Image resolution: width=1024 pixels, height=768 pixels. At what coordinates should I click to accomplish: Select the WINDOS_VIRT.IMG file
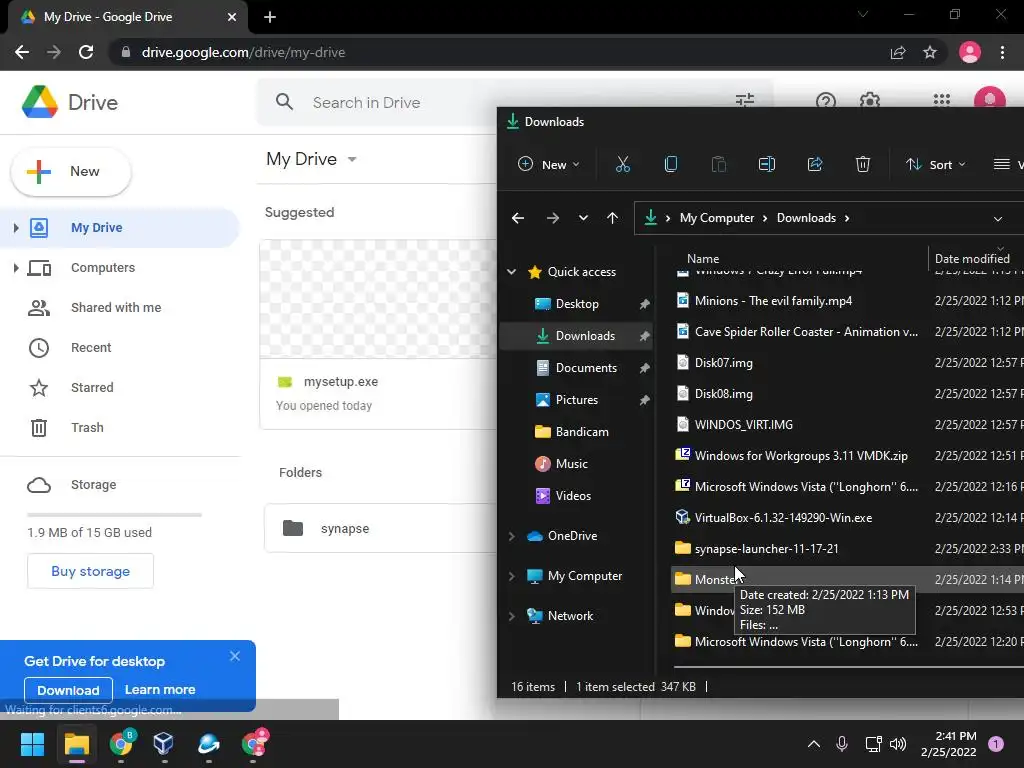pos(743,424)
